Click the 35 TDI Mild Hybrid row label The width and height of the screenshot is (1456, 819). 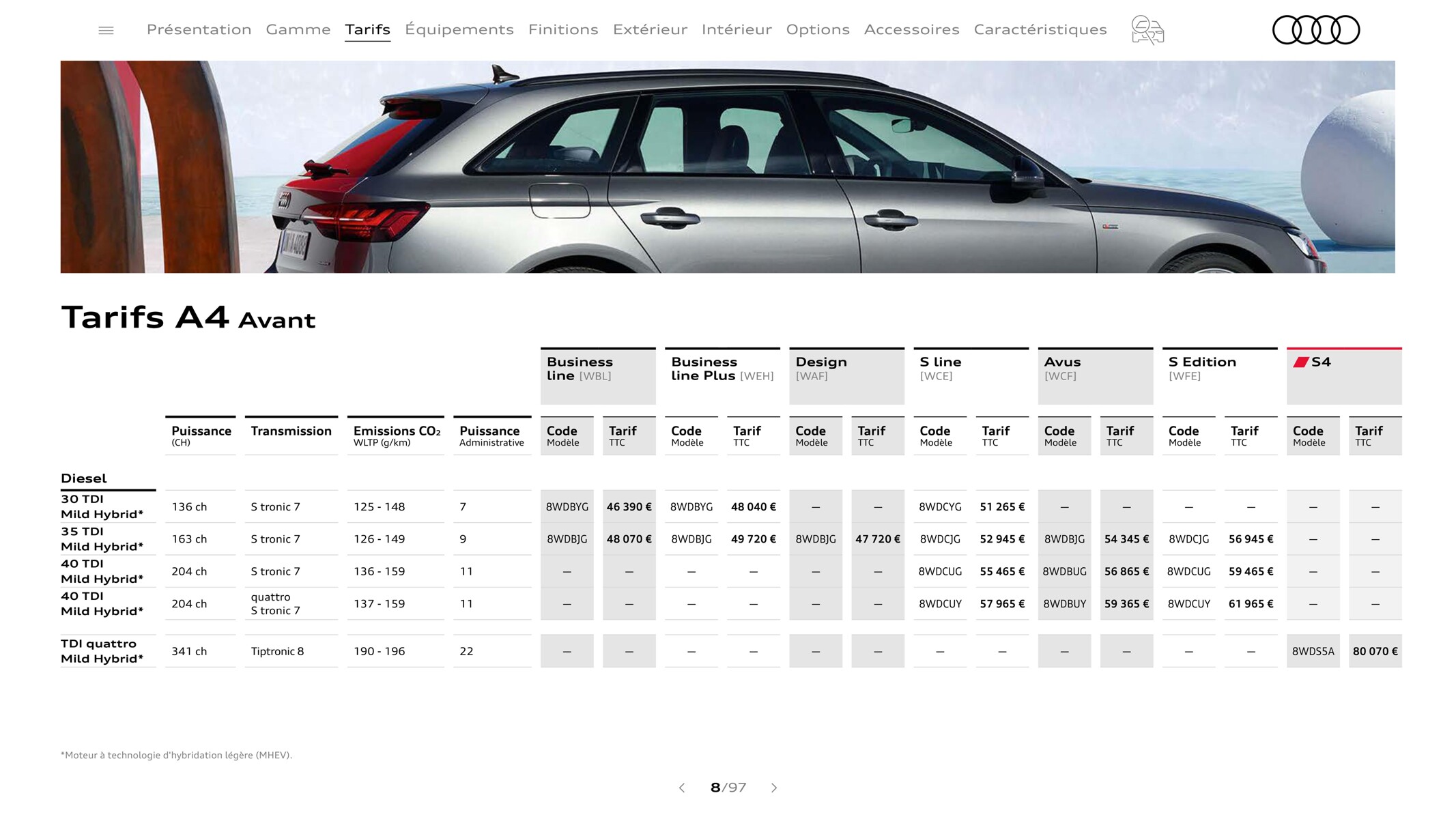(102, 538)
